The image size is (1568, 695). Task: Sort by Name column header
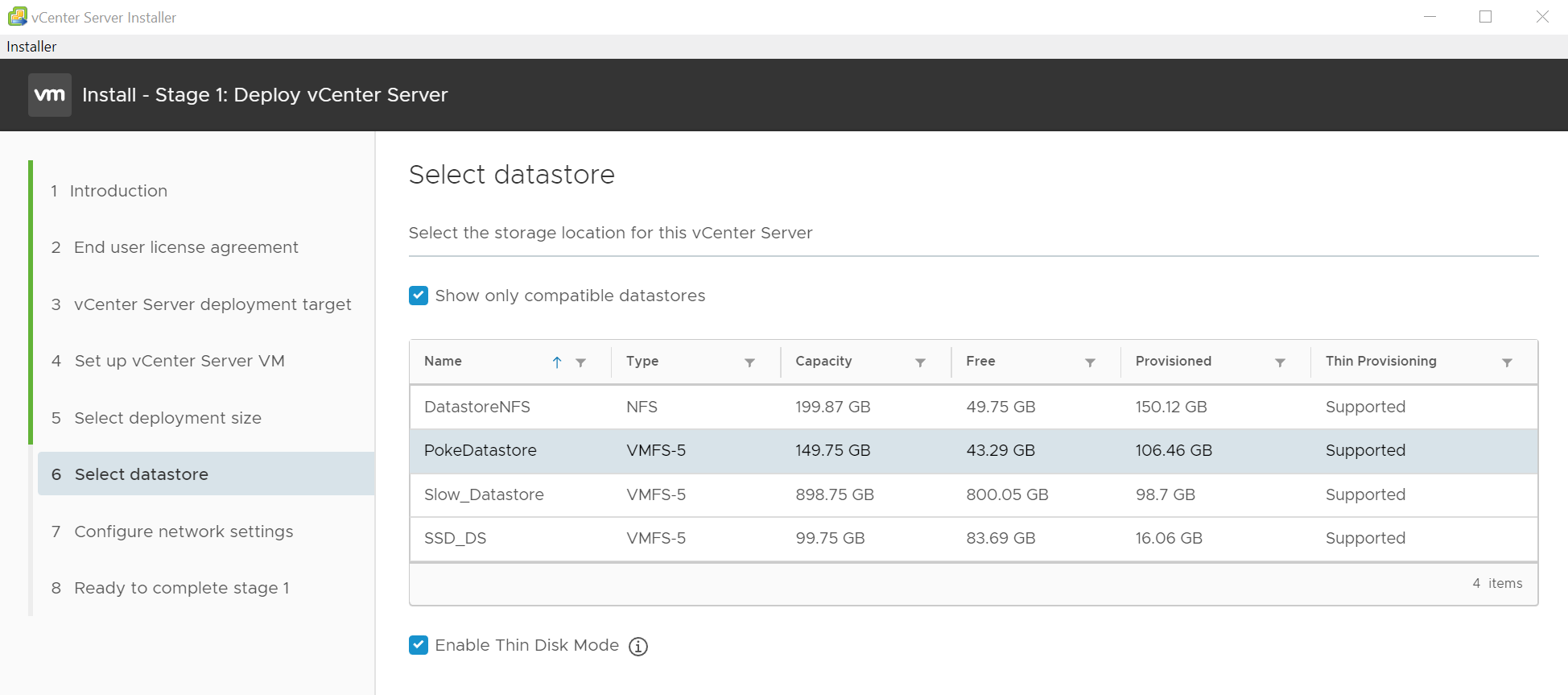click(443, 361)
